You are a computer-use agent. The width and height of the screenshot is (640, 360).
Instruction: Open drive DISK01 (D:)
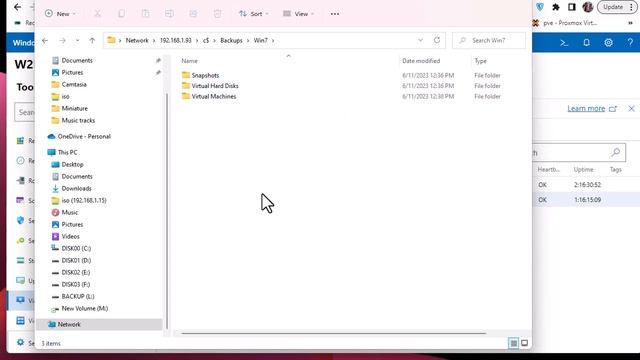click(x=76, y=260)
